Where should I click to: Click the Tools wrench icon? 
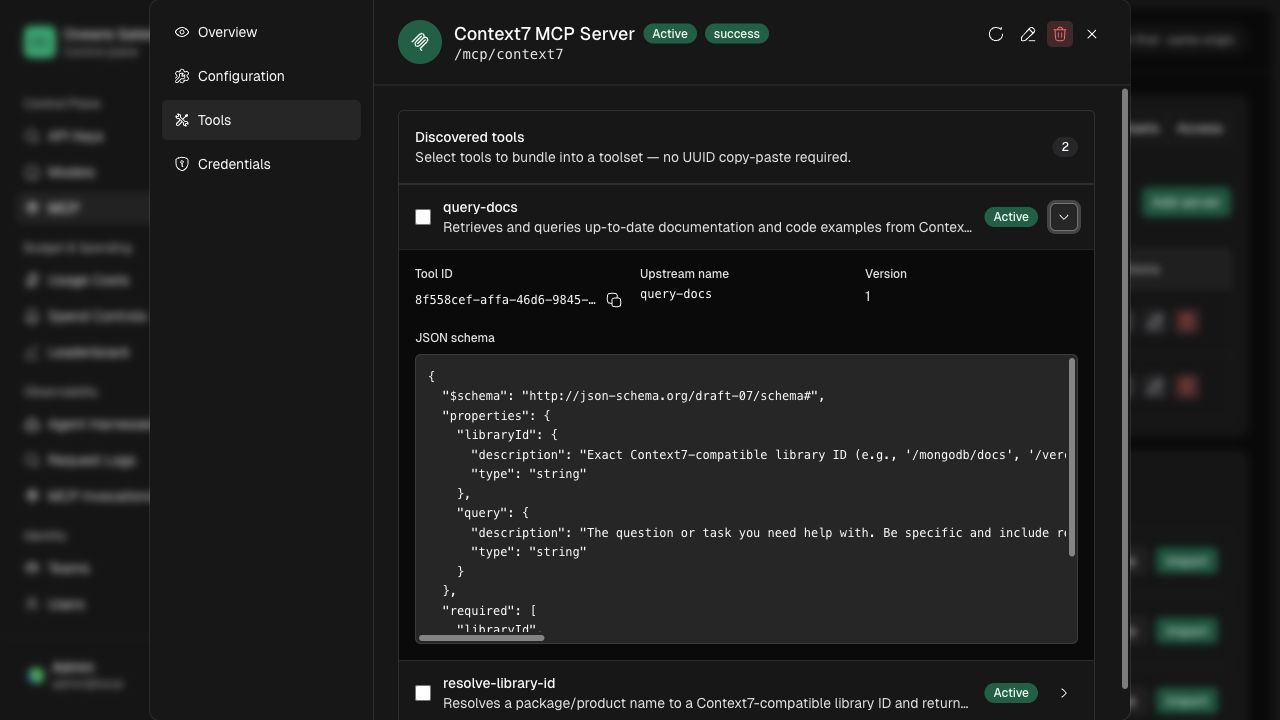click(x=182, y=120)
